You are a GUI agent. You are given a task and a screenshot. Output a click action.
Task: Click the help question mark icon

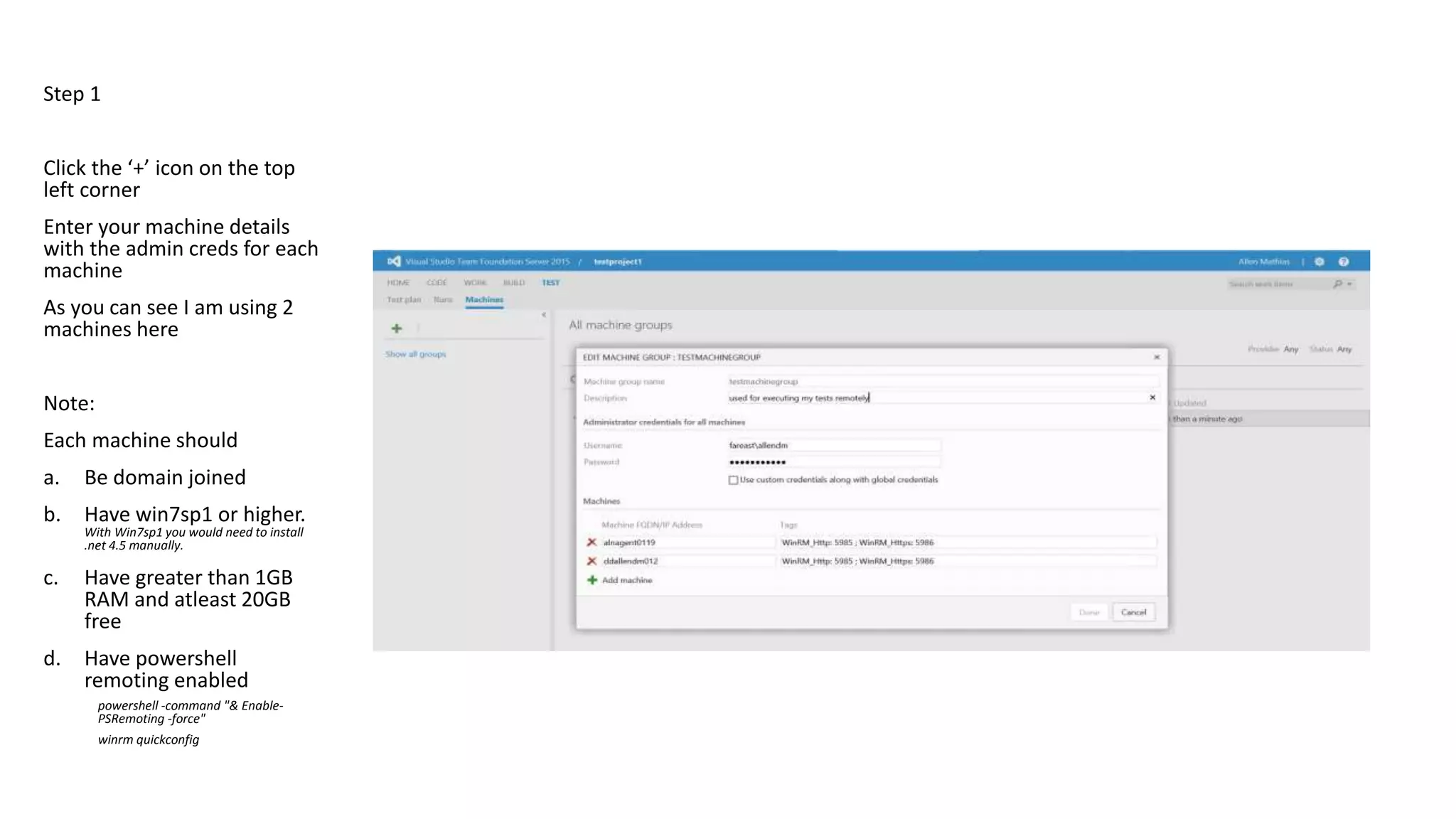1344,262
